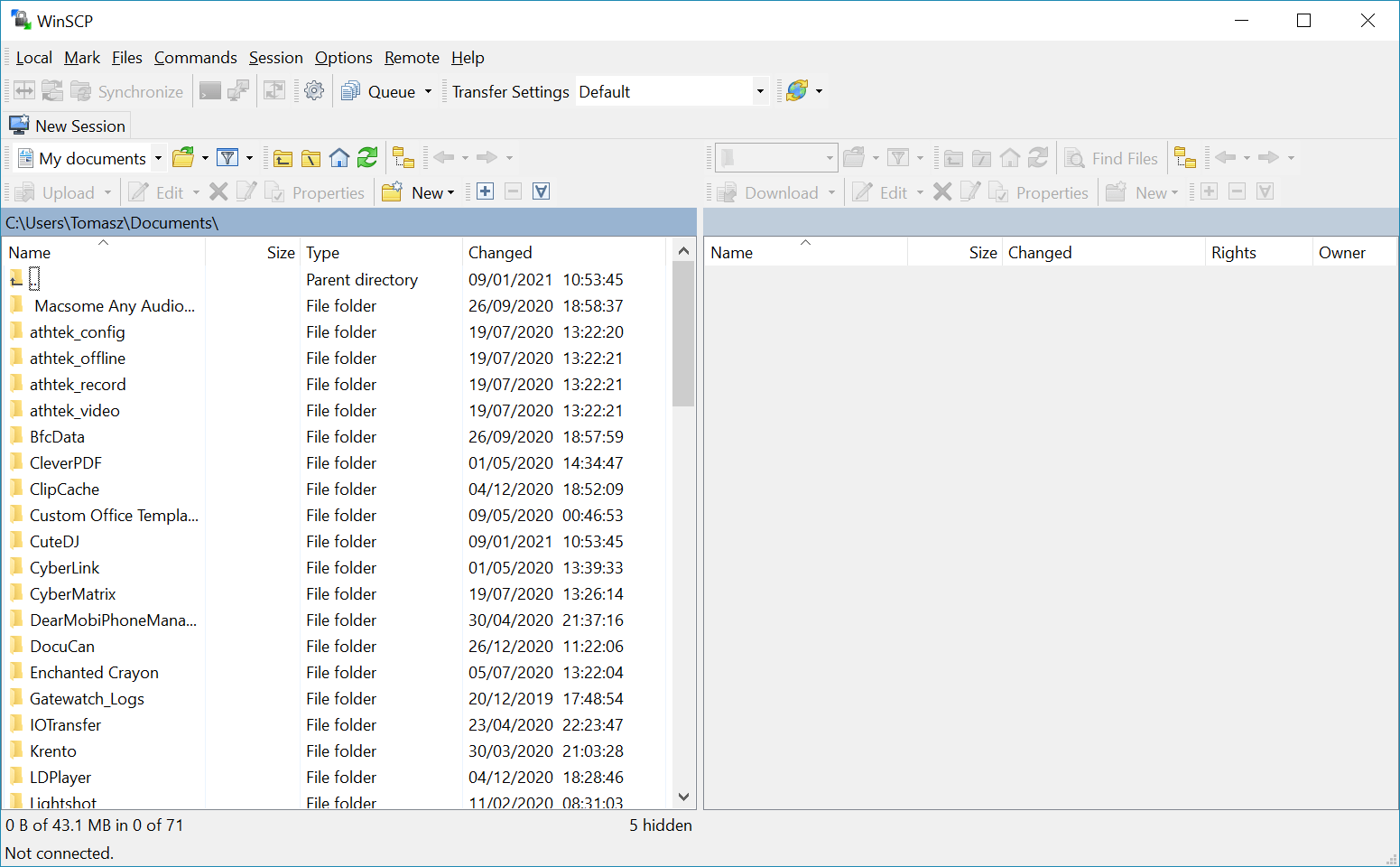Click the Open in PuTTY icon
Screen dimensions: 1400x867
point(238,91)
